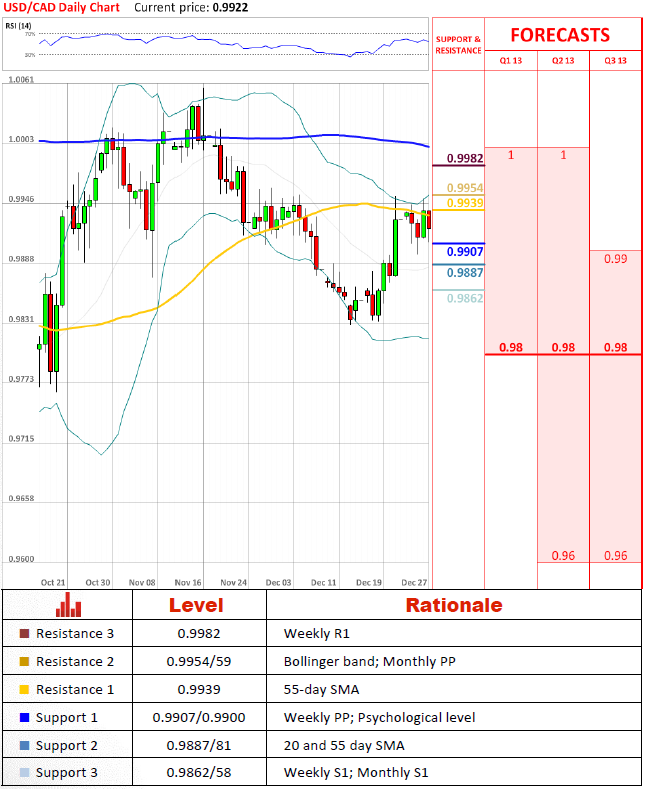Click the 'Resistance 2' row label
The height and width of the screenshot is (789, 645).
click(75, 661)
